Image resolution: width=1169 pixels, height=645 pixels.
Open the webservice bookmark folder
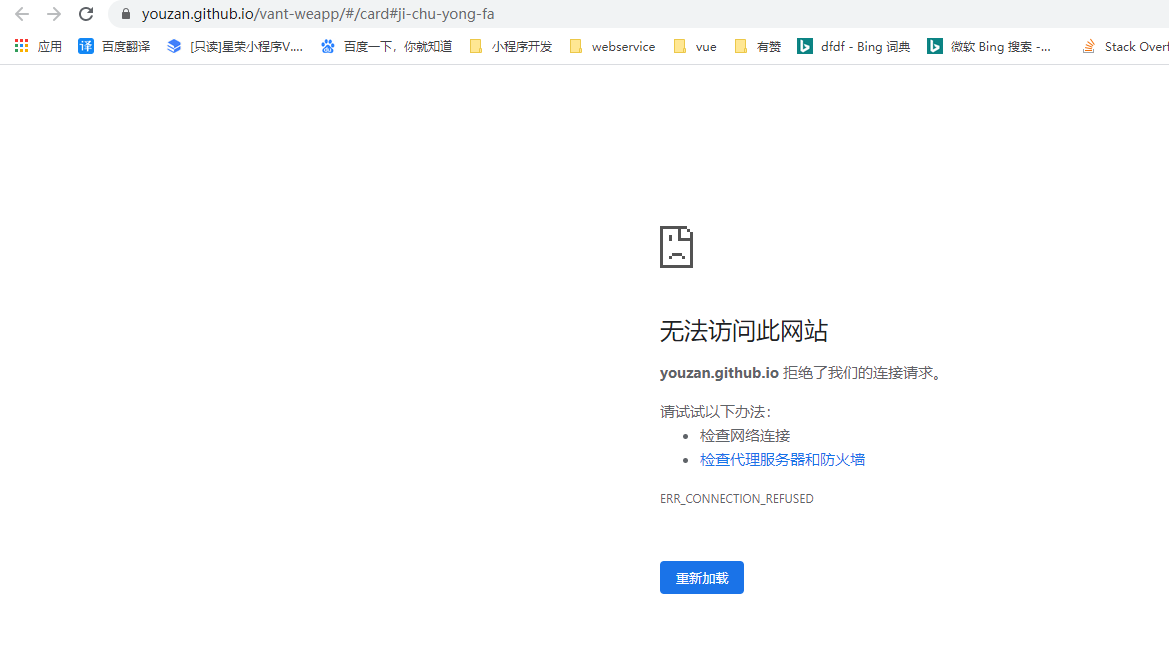[x=612, y=46]
